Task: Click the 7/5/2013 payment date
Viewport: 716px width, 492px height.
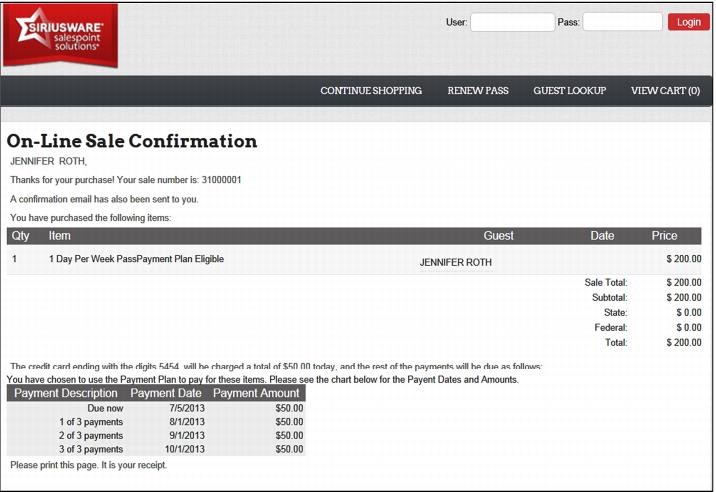Action: pyautogui.click(x=187, y=408)
